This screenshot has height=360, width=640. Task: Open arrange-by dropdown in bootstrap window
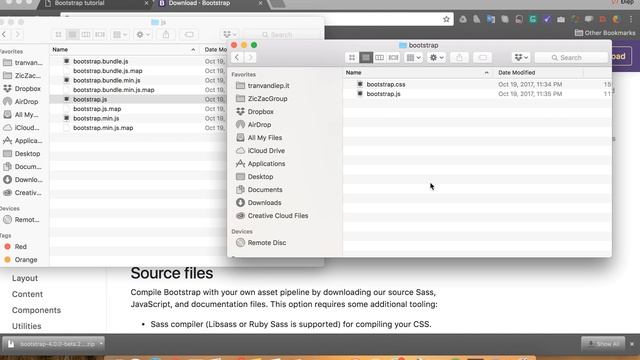pyautogui.click(x=413, y=58)
